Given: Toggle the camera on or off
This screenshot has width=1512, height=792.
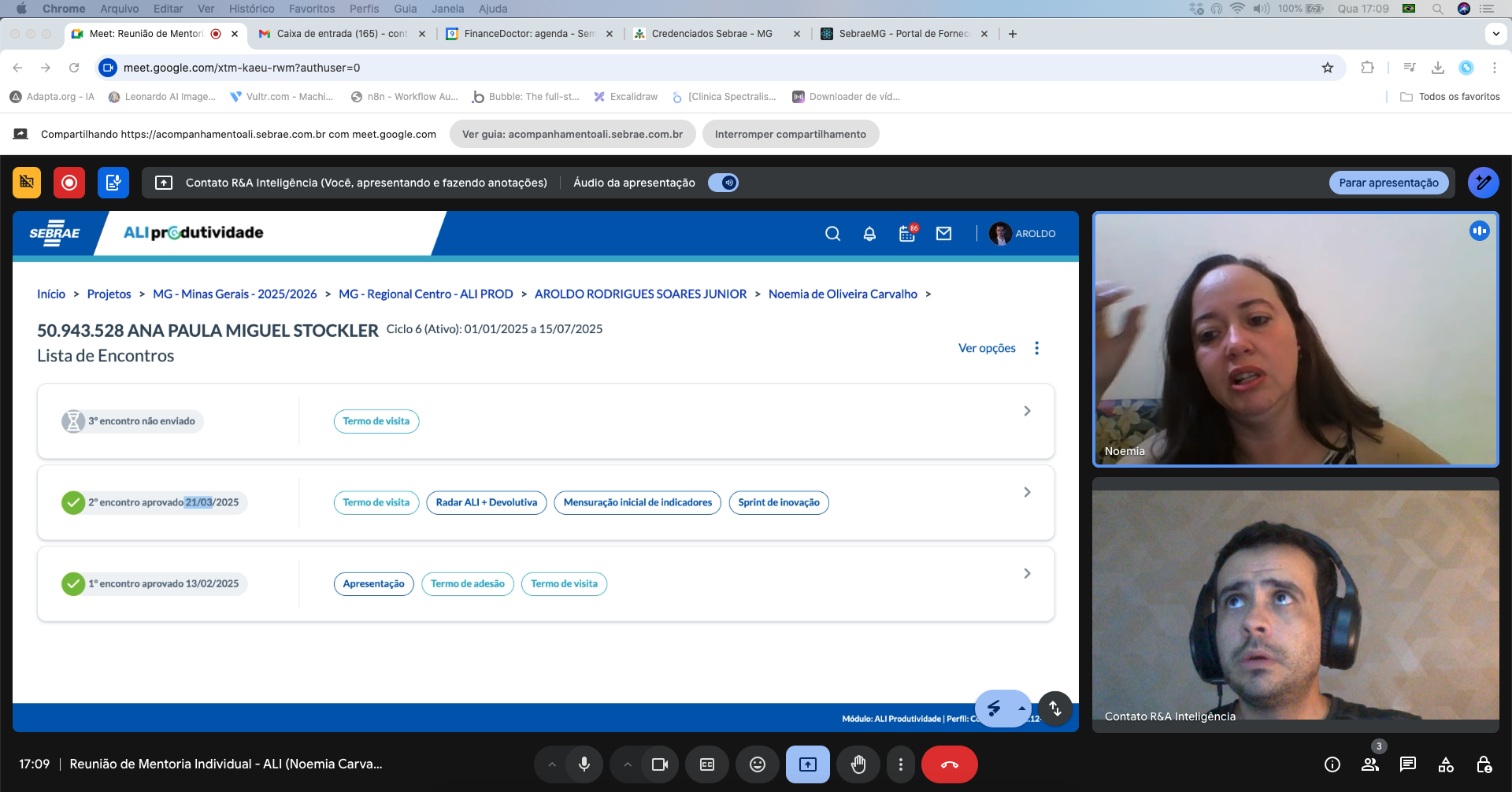Looking at the screenshot, I should [660, 764].
